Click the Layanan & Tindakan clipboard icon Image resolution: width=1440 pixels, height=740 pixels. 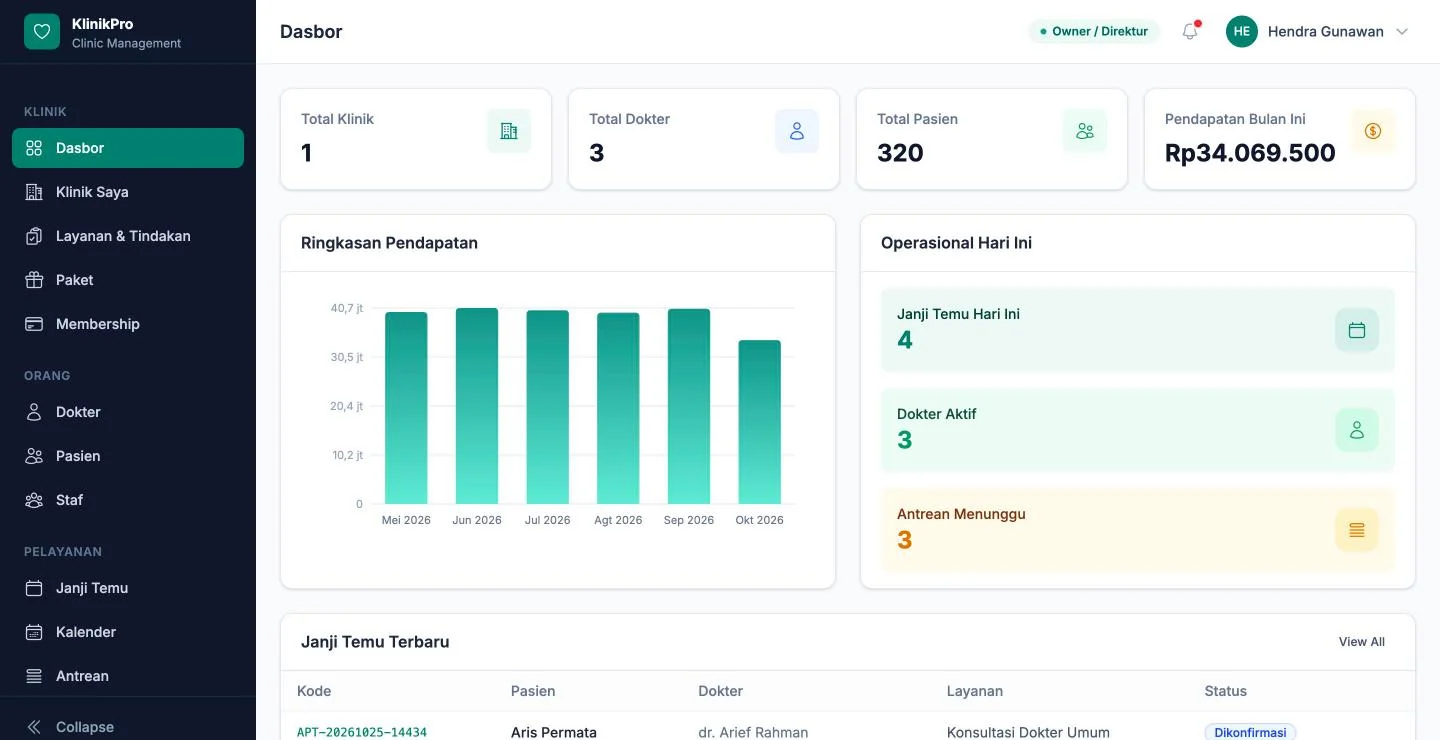coord(34,236)
